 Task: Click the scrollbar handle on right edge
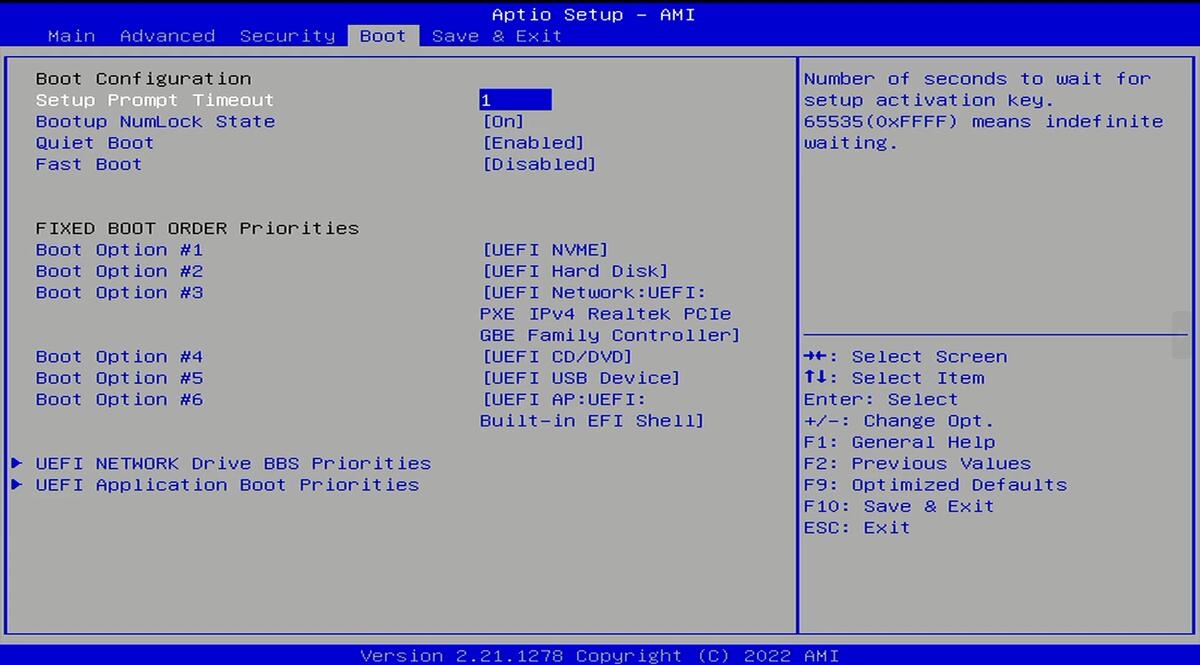point(1180,335)
